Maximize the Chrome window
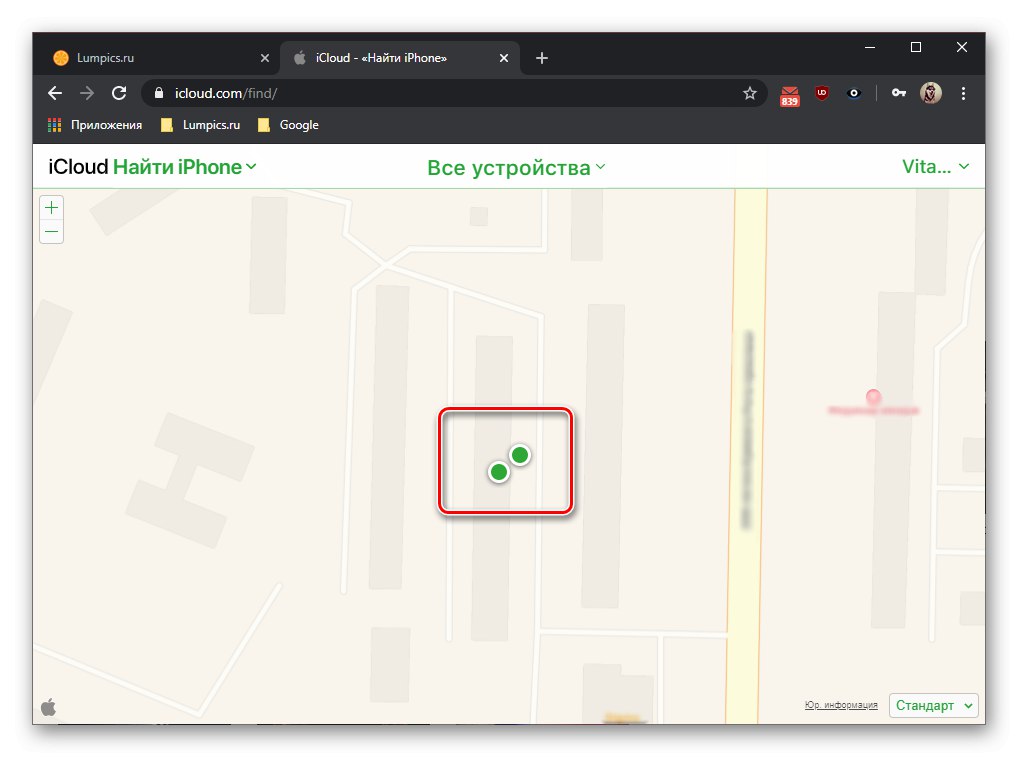 click(916, 47)
